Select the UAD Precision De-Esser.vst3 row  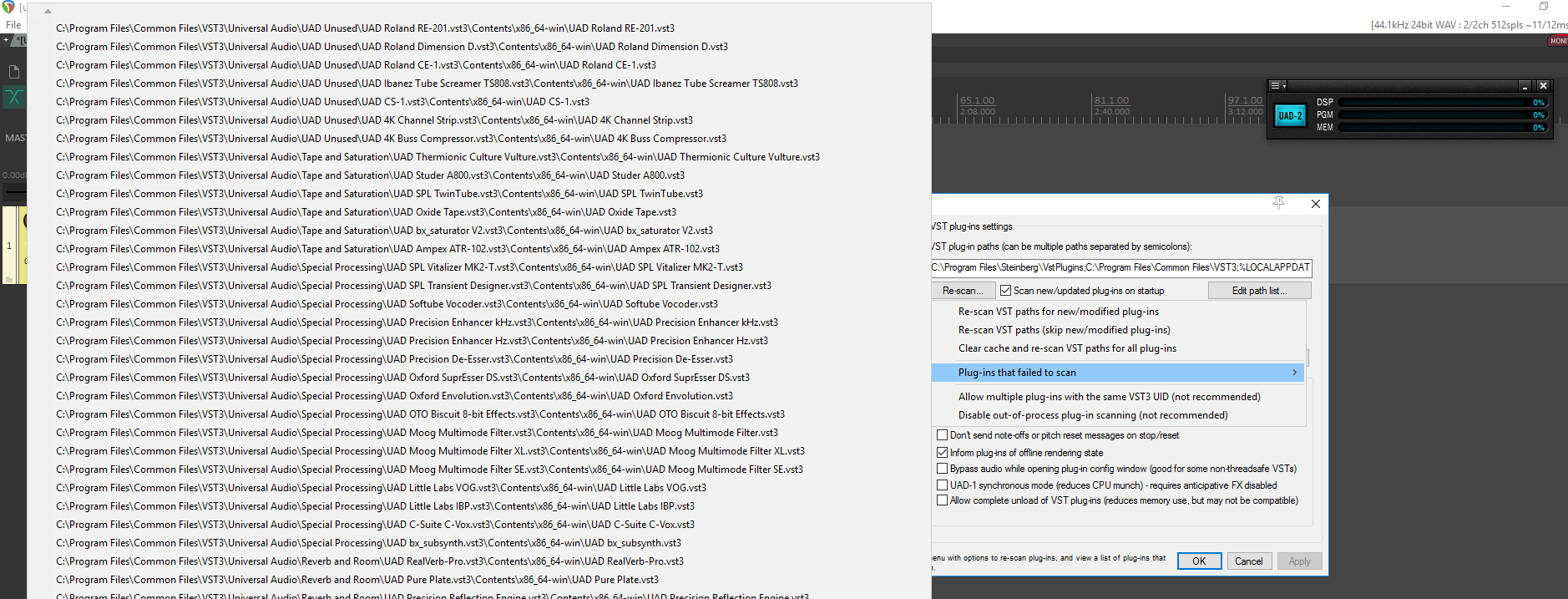pos(478,359)
